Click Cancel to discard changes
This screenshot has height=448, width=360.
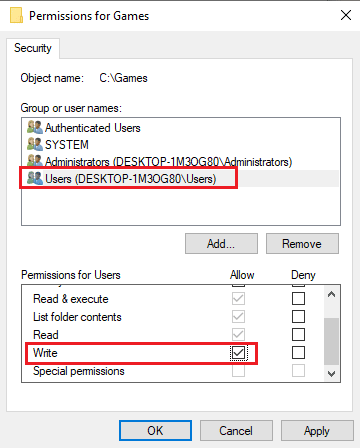point(236,431)
